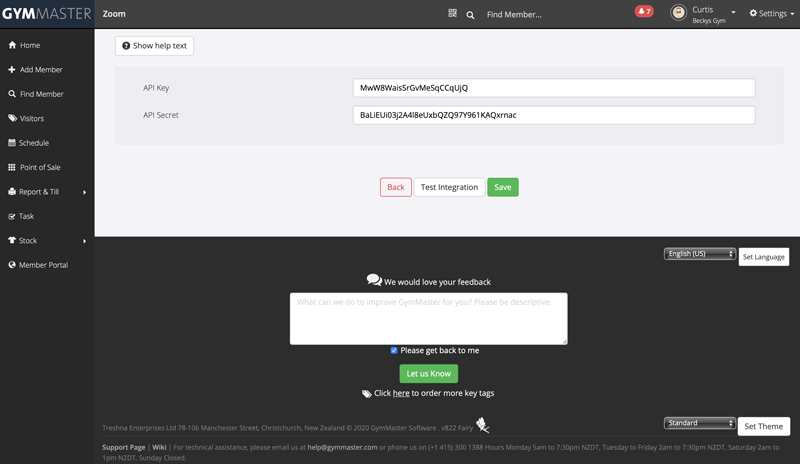
Task: Go to Schedule in the sidebar
Action: click(34, 143)
